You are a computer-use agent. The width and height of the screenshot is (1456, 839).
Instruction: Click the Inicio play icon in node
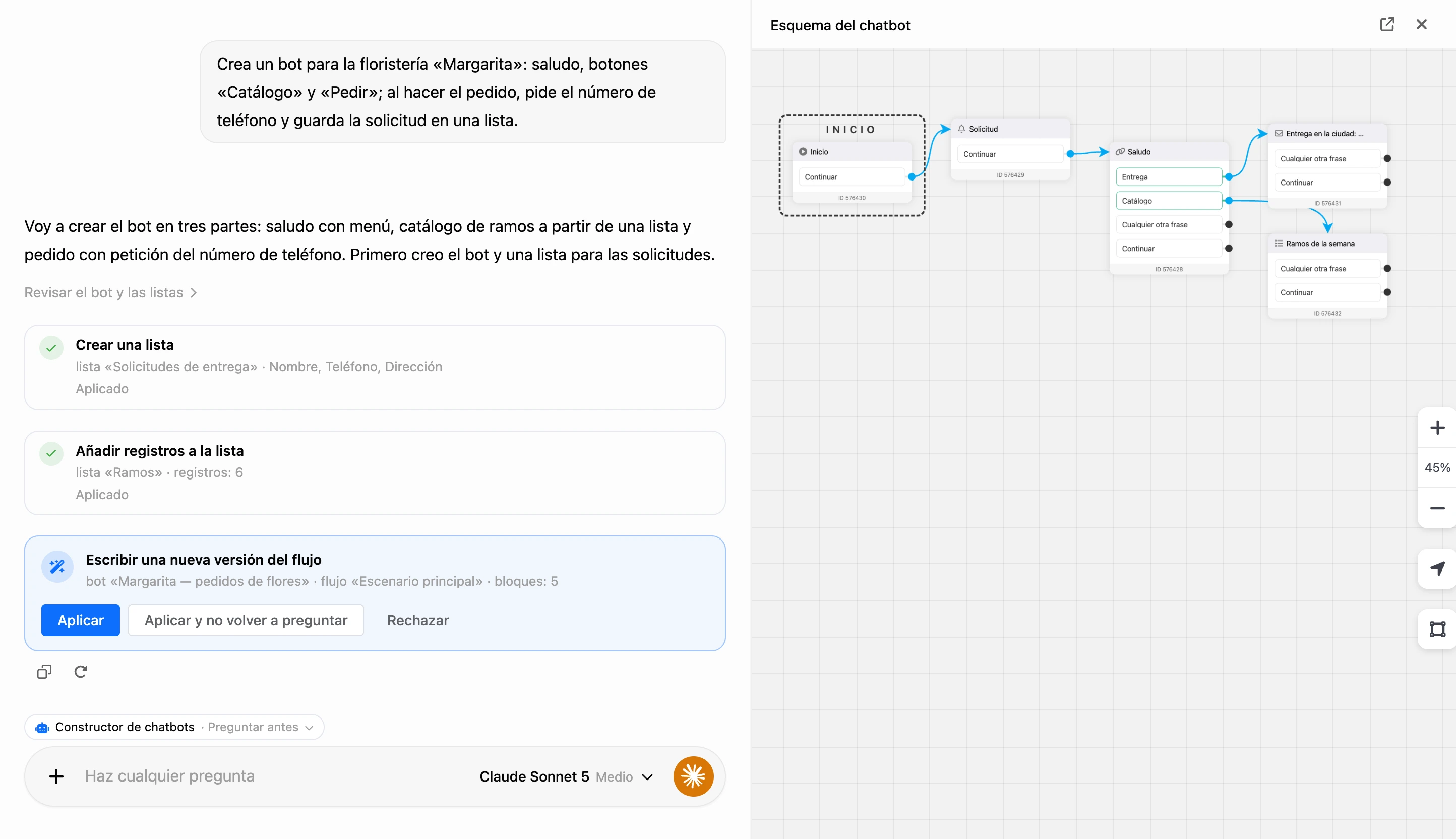click(x=803, y=152)
